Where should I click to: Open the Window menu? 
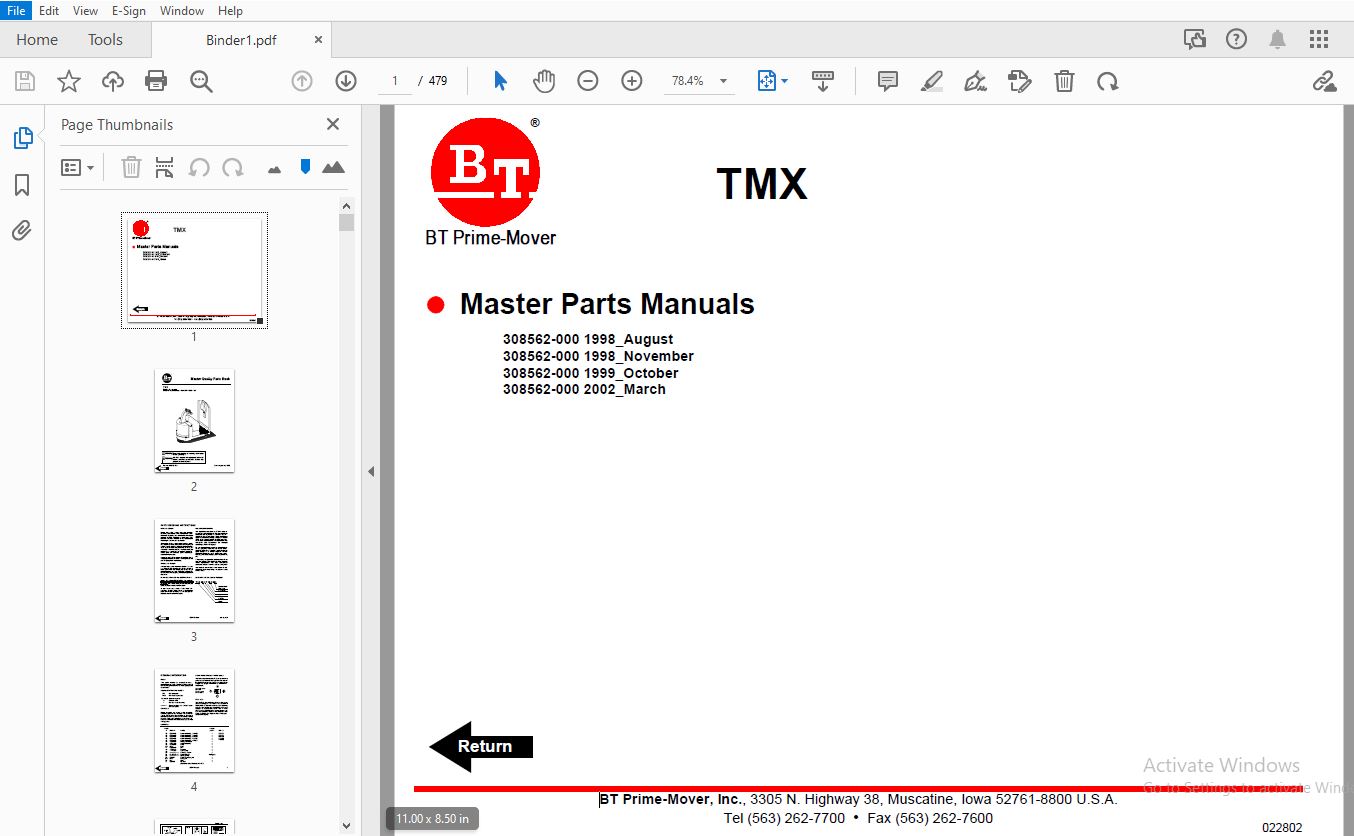click(x=182, y=10)
